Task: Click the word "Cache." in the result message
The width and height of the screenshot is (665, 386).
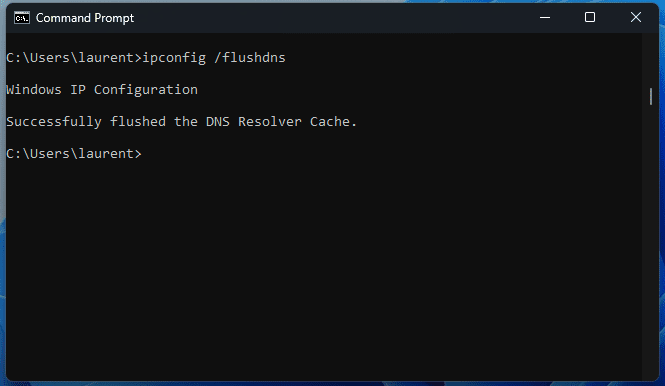Action: click(333, 122)
